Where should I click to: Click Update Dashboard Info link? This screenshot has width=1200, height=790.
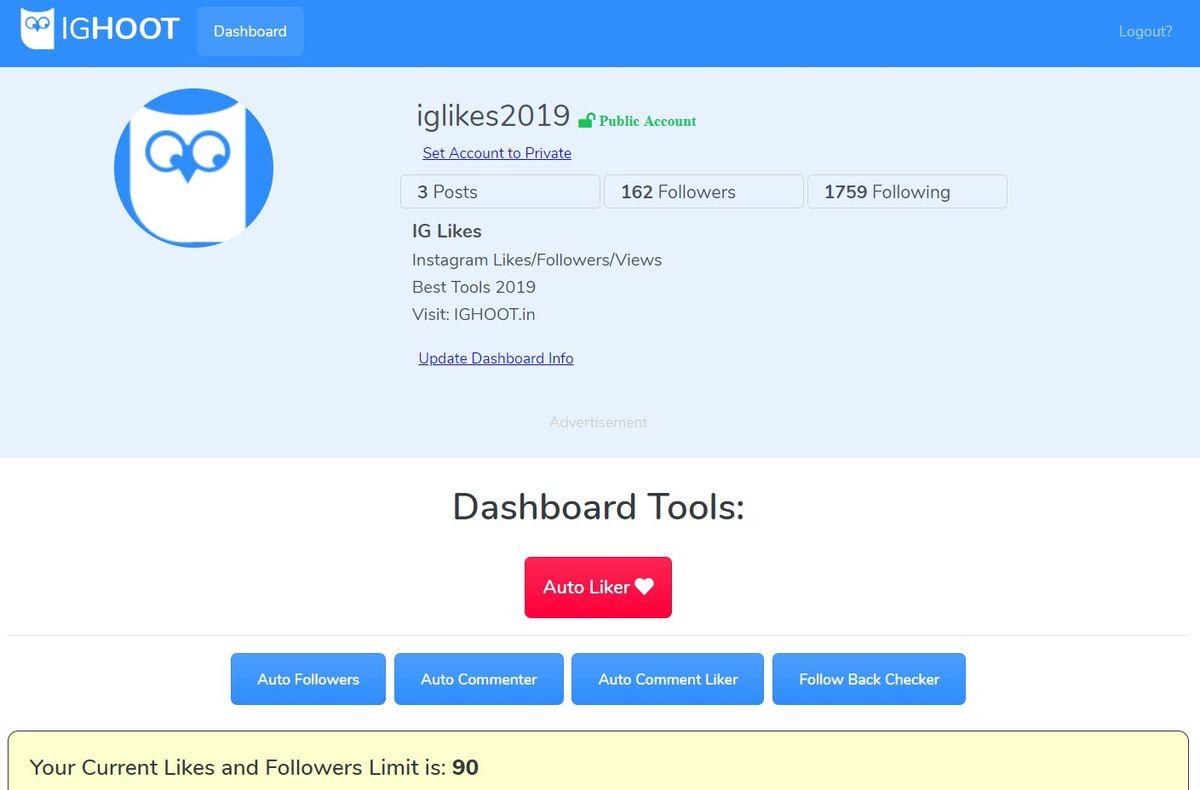496,358
